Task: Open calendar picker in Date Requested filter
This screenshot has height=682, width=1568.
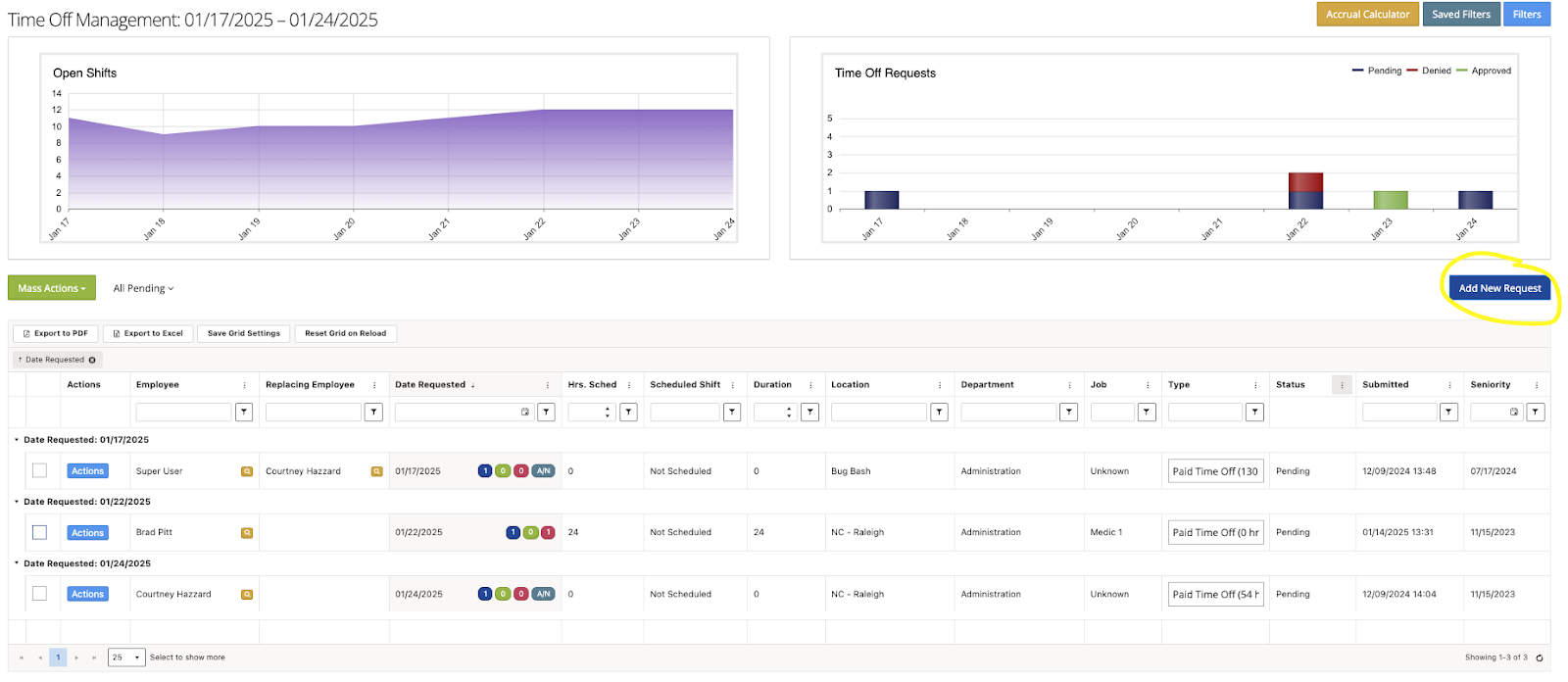Action: point(525,413)
